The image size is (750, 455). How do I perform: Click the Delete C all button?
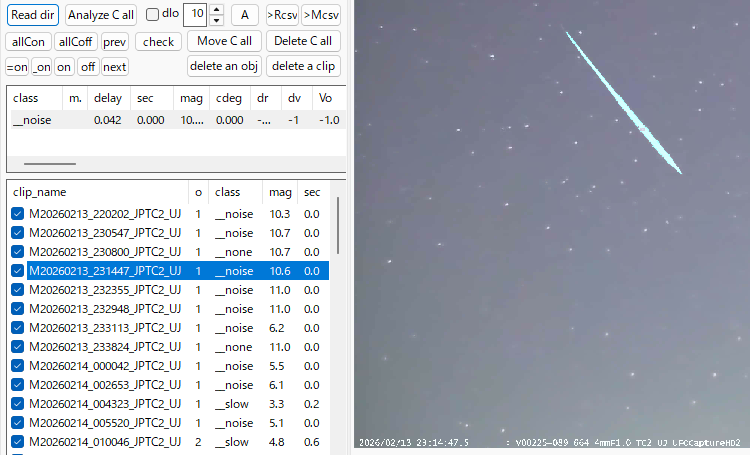304,41
